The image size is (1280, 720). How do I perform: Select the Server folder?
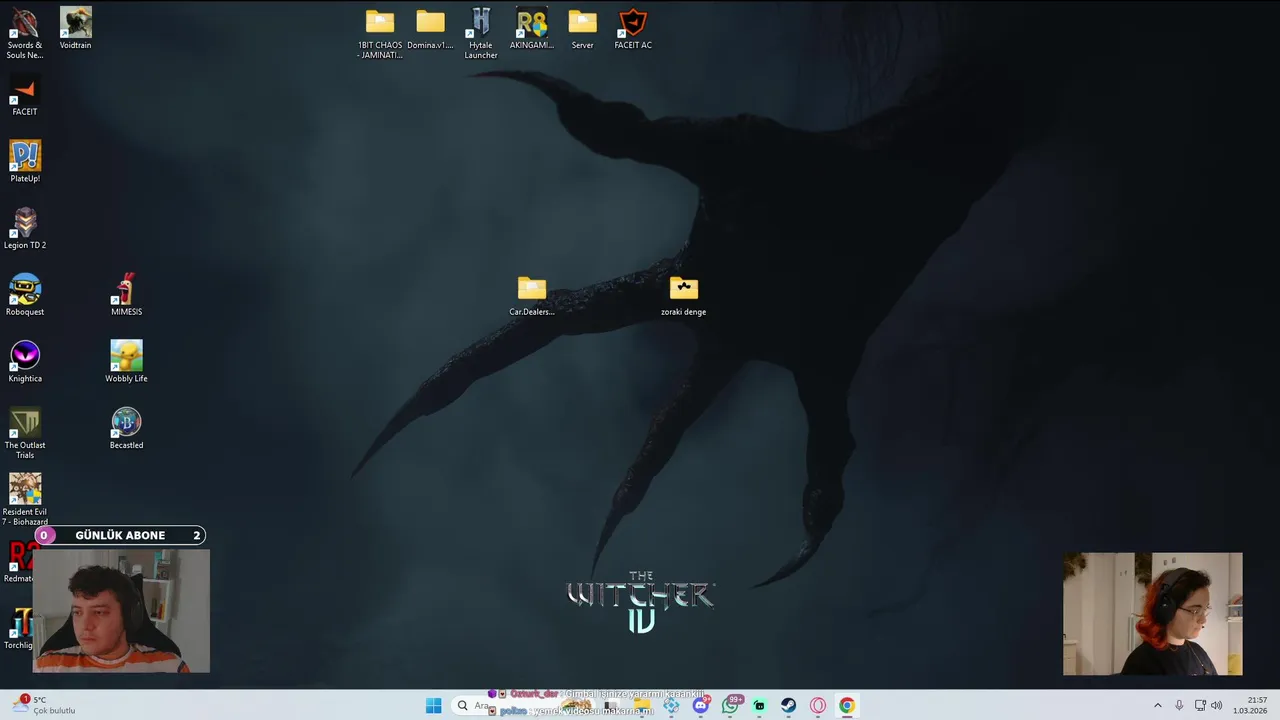tap(582, 29)
